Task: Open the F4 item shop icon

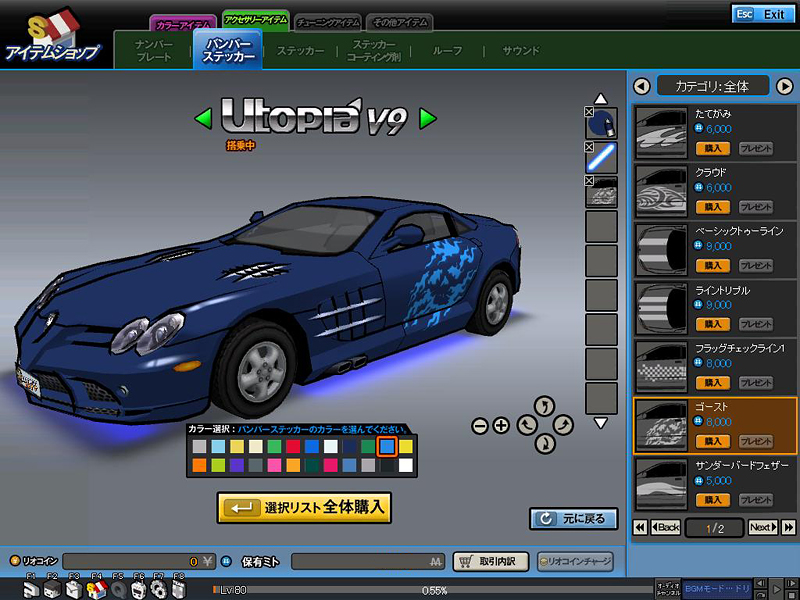Action: coord(97,590)
